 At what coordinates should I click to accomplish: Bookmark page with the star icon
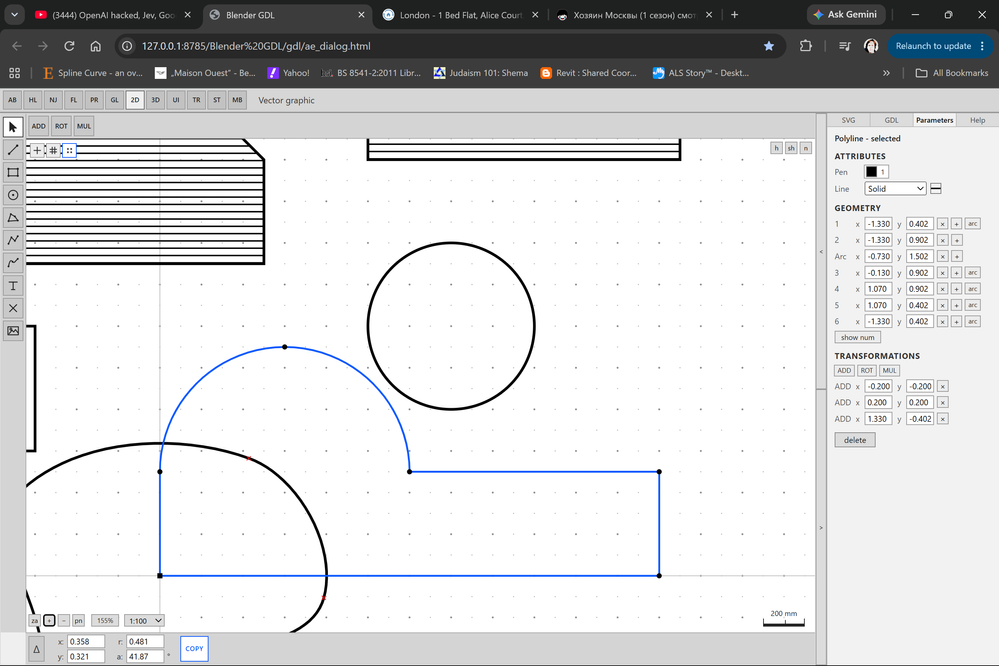click(769, 46)
